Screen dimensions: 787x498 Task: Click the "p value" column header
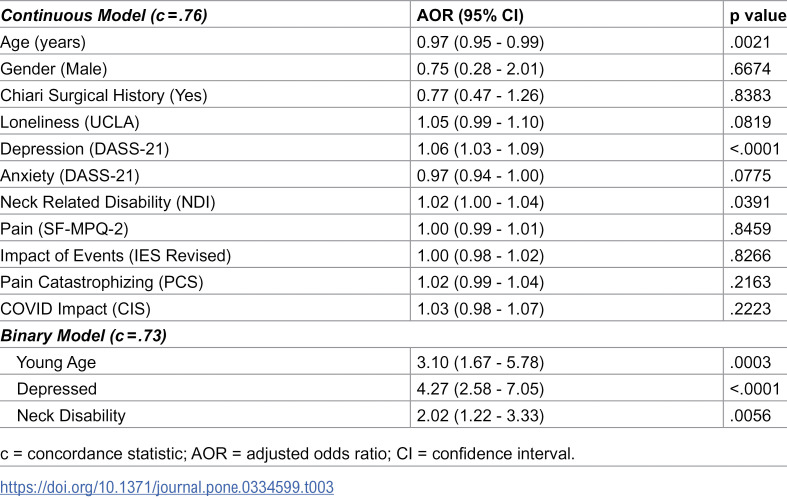point(755,14)
